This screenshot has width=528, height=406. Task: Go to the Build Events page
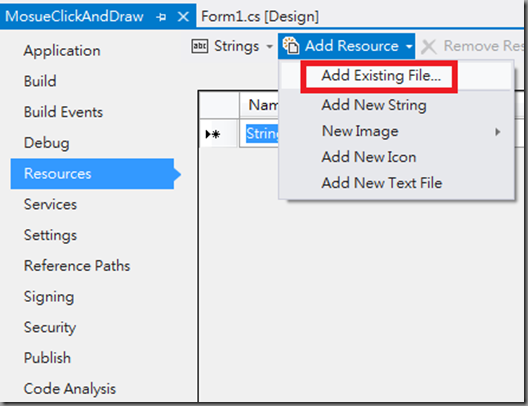pyautogui.click(x=63, y=112)
